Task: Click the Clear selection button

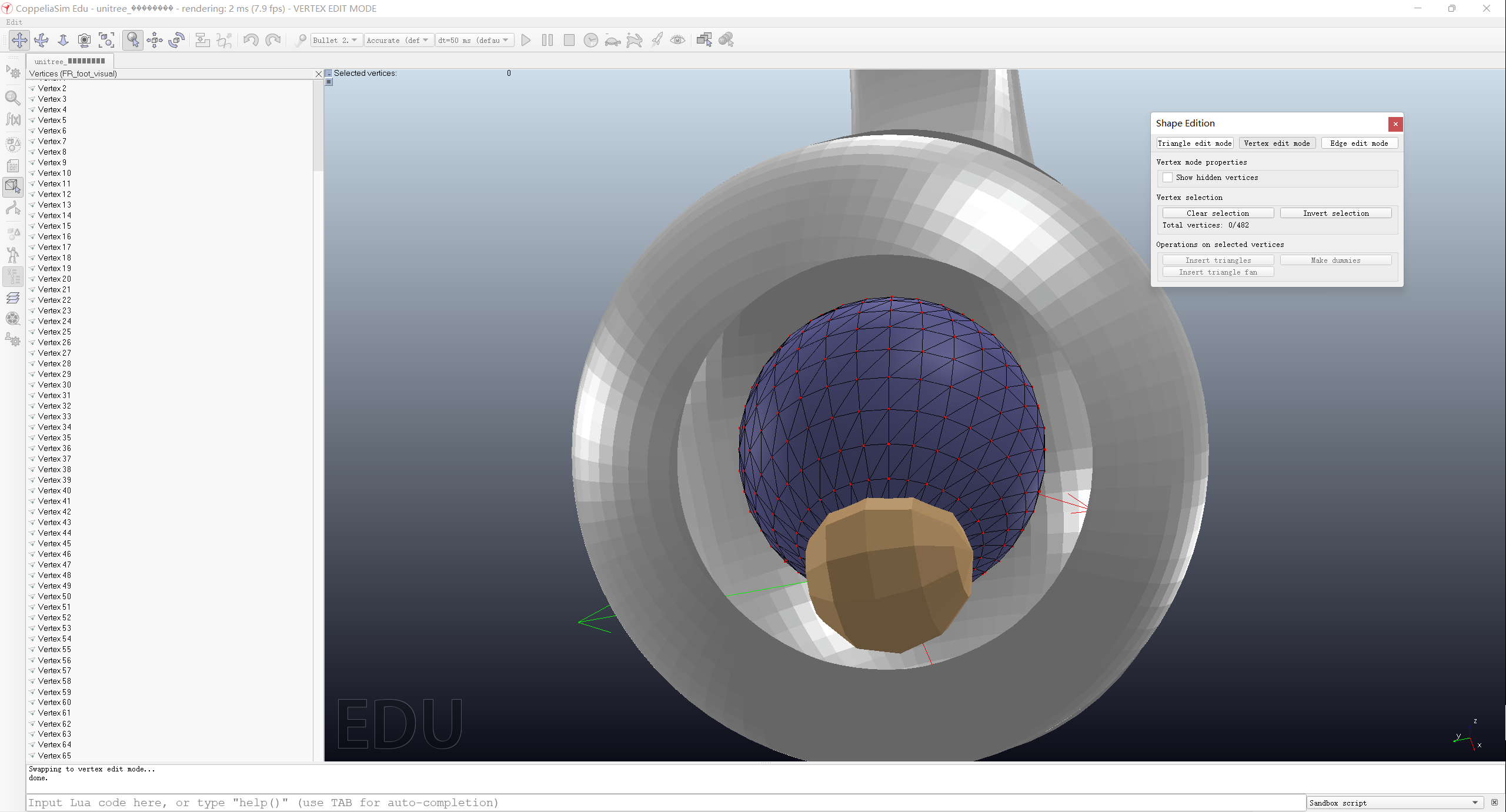Action: pyautogui.click(x=1218, y=213)
